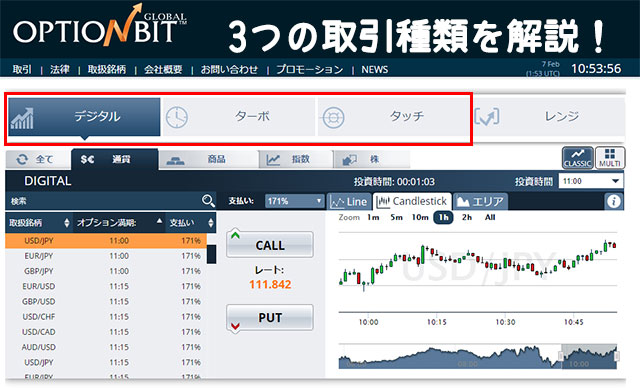This screenshot has width=640, height=388.
Task: Select the USD/JPY 11:15 row
Action: [106, 362]
